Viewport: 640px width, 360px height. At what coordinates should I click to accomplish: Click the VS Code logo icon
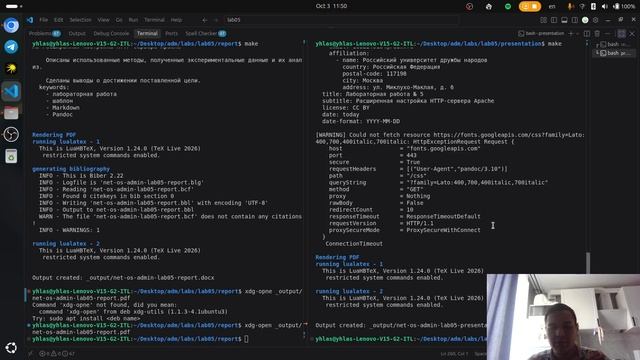(30, 20)
